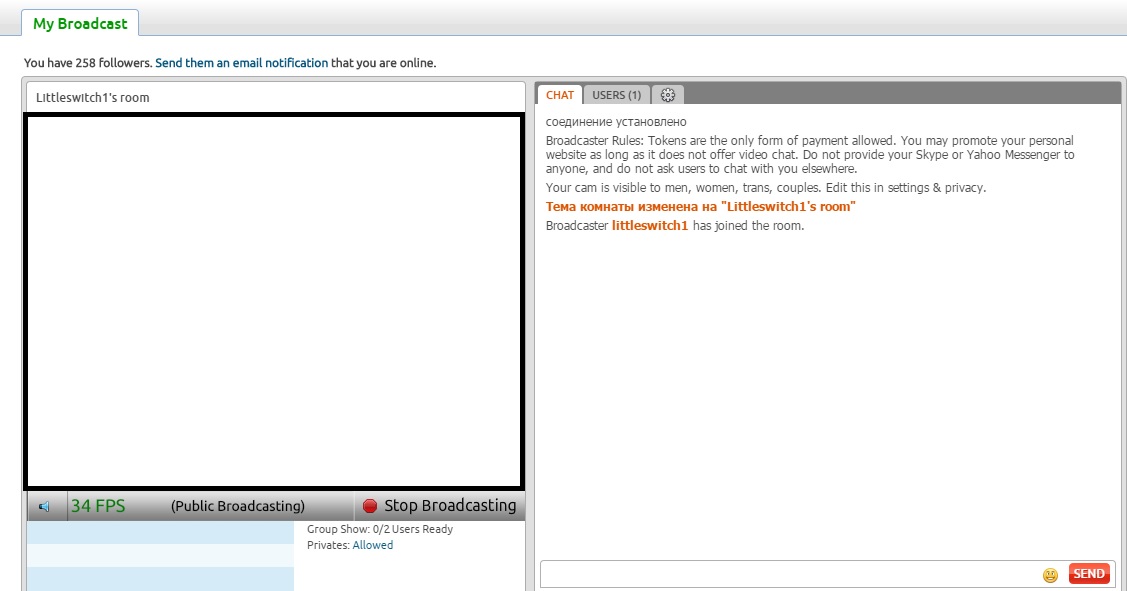
Task: Click the room title above the video
Action: (x=93, y=98)
